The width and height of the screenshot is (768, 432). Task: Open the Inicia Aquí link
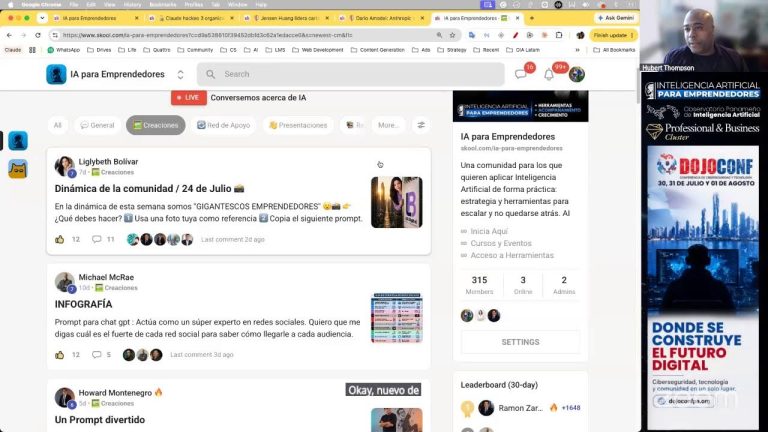pyautogui.click(x=488, y=231)
